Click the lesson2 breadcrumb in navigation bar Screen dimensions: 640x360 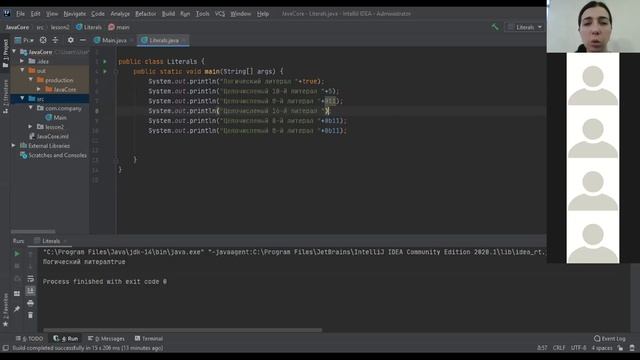[60, 27]
